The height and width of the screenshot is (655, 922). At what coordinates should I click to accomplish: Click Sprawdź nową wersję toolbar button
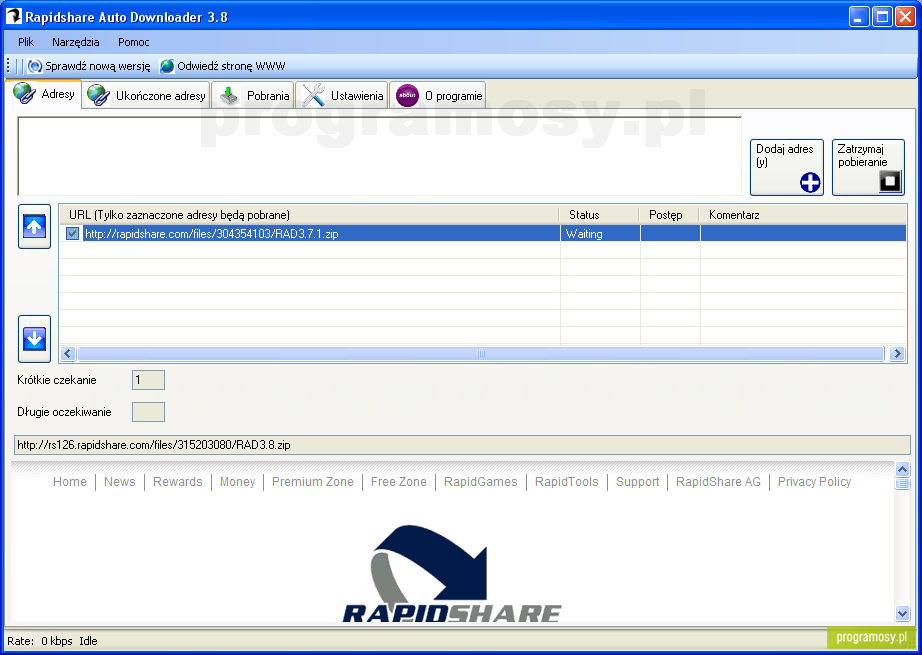click(89, 66)
